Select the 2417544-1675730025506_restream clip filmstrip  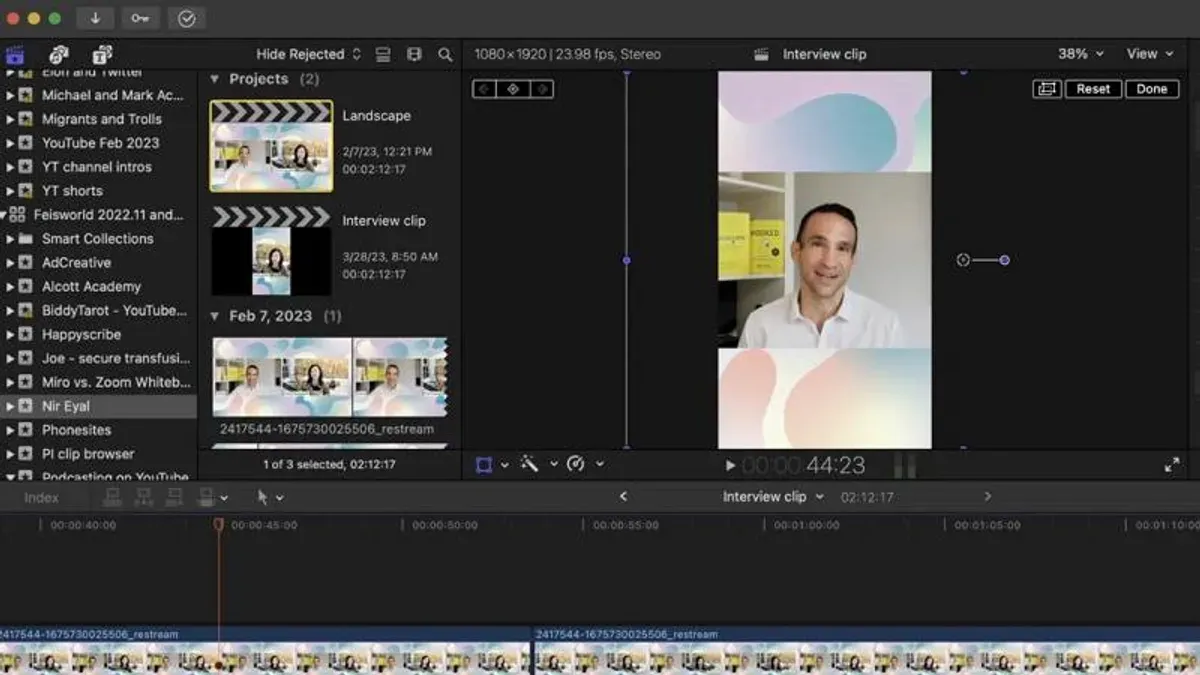click(x=329, y=377)
